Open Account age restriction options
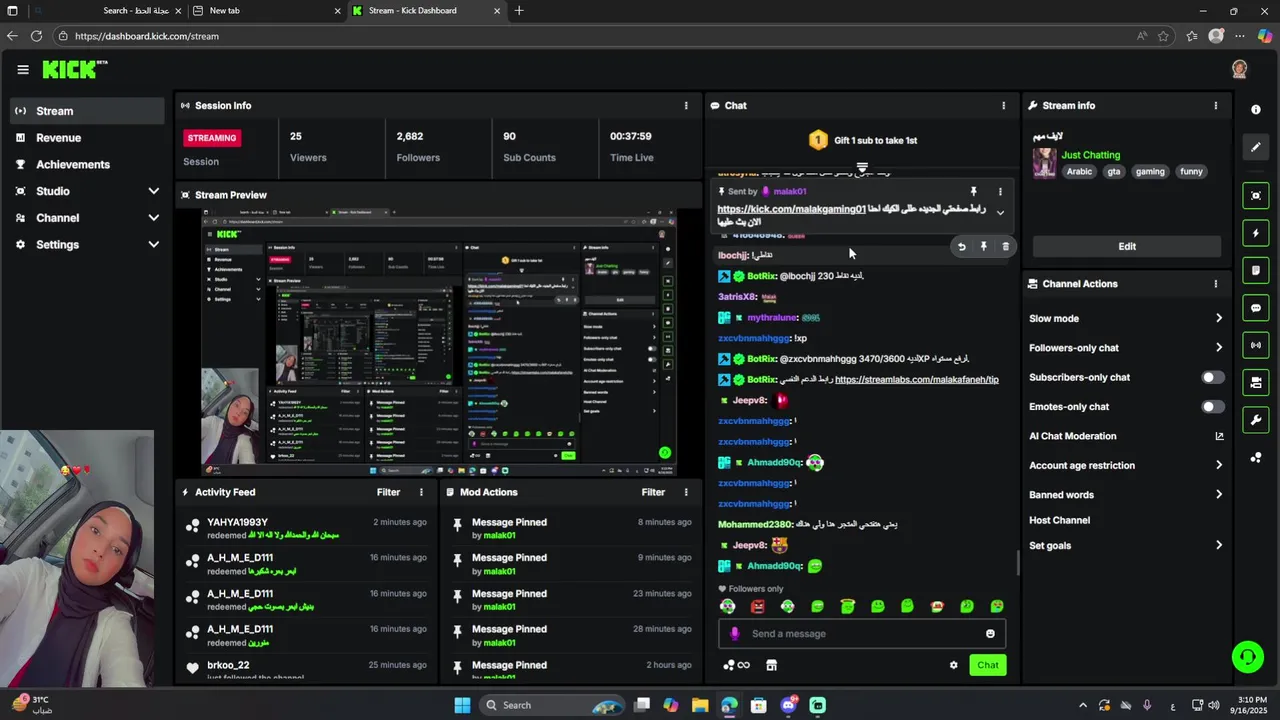Screen dimensions: 1280x720 tap(1126, 465)
